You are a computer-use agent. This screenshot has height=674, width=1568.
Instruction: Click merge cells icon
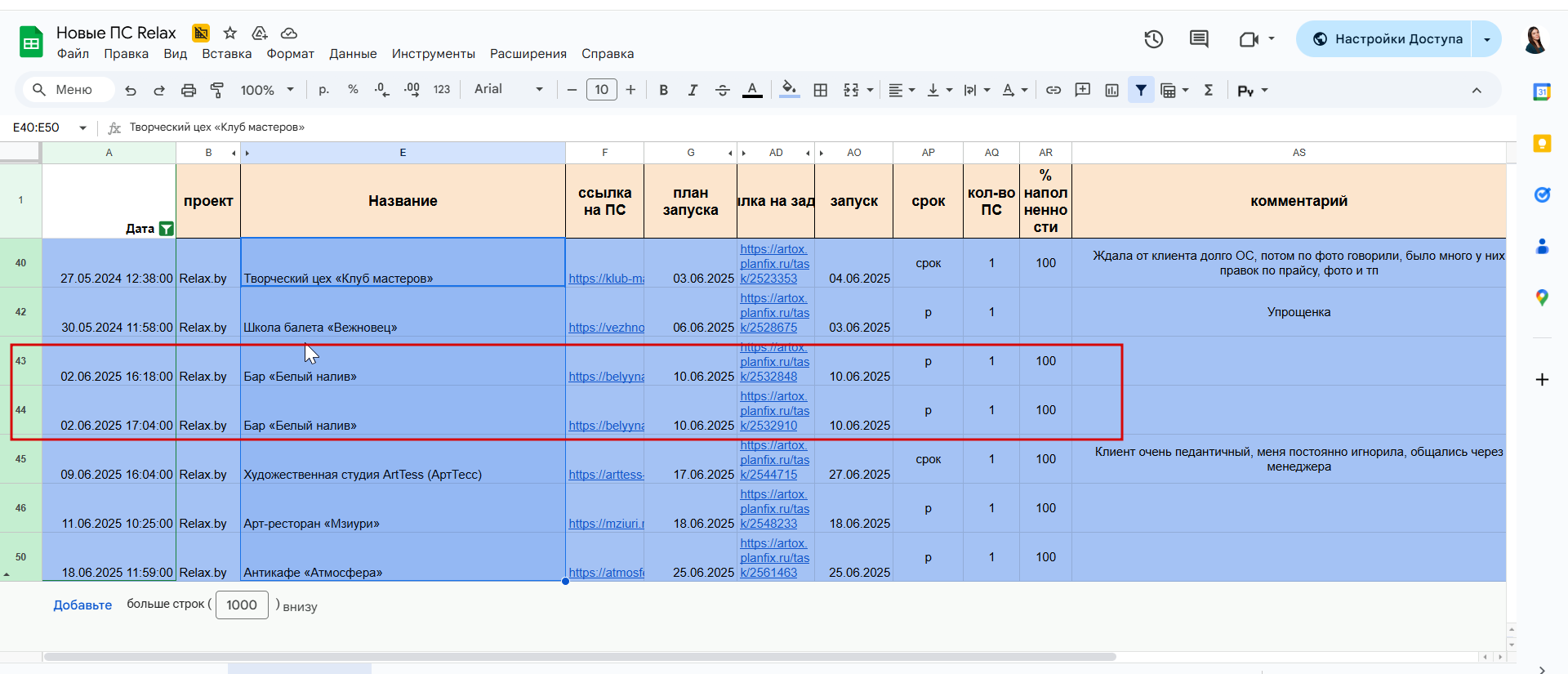[x=851, y=90]
